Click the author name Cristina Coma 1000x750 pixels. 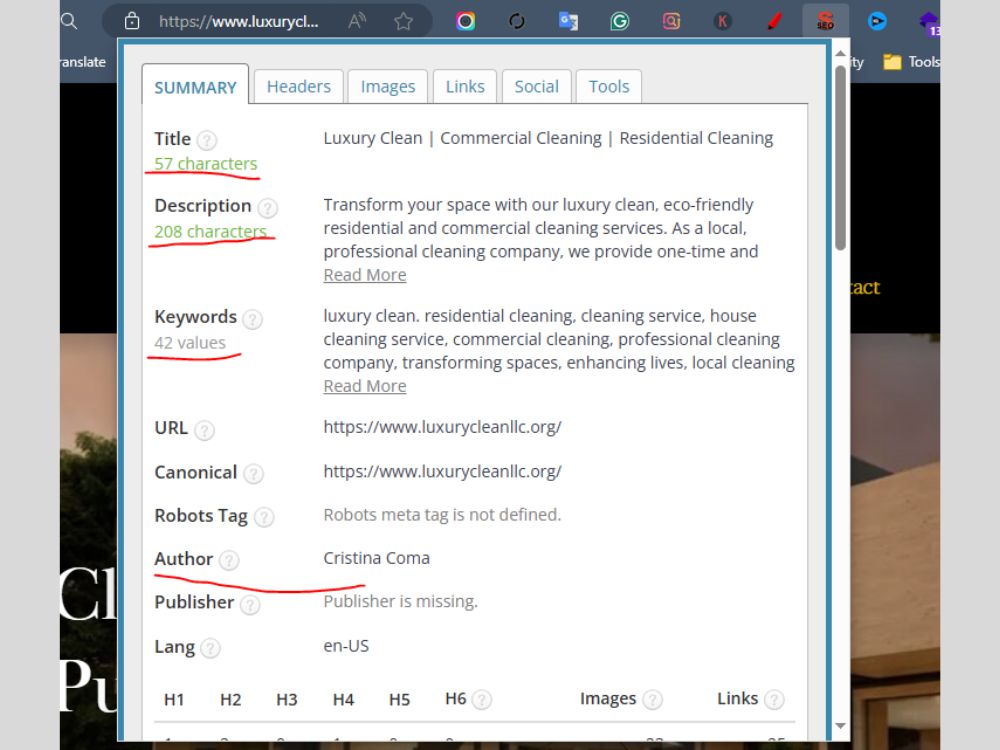click(376, 558)
